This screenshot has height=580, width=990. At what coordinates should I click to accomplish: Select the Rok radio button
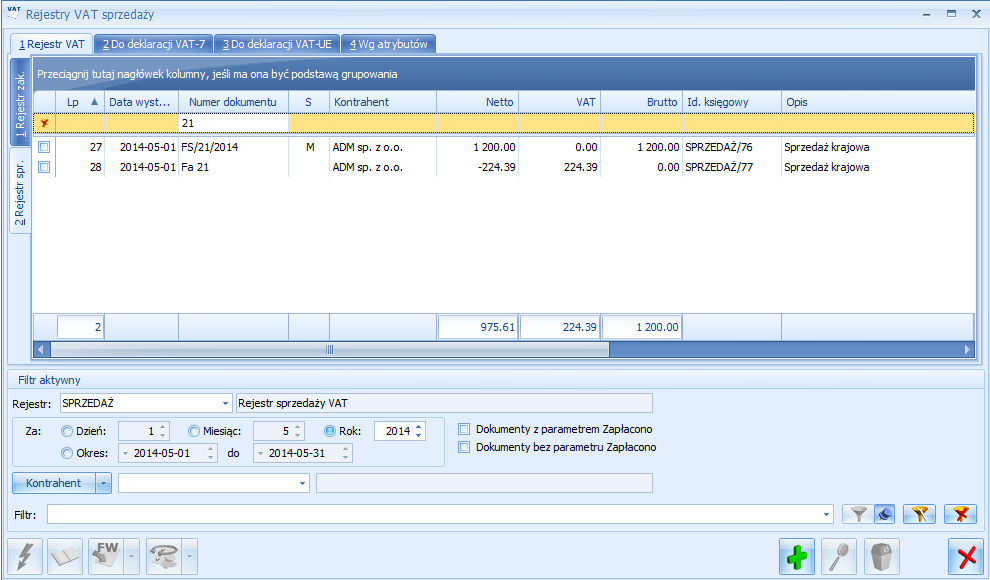click(330, 432)
